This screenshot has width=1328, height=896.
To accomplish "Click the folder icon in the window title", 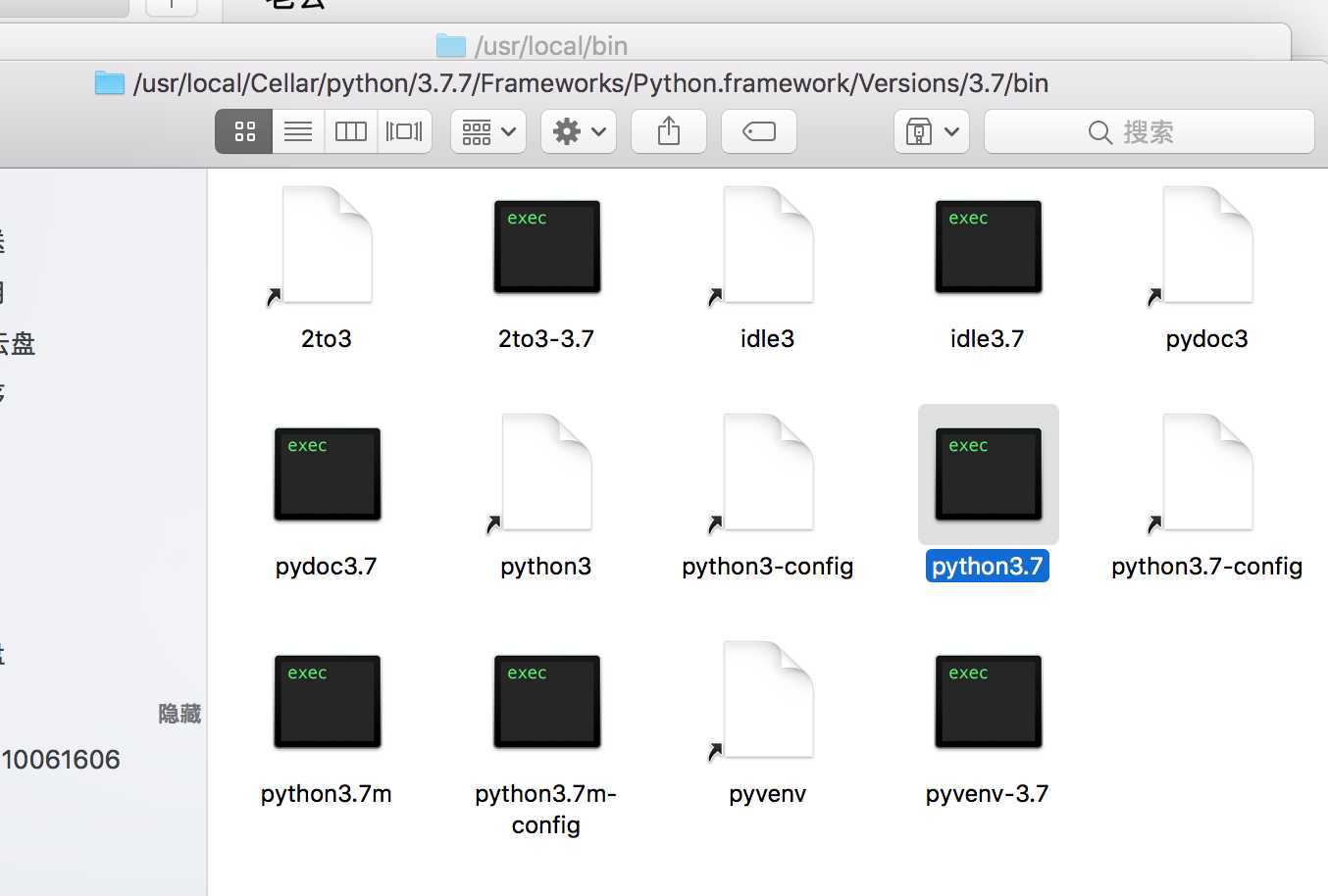I will [x=110, y=83].
